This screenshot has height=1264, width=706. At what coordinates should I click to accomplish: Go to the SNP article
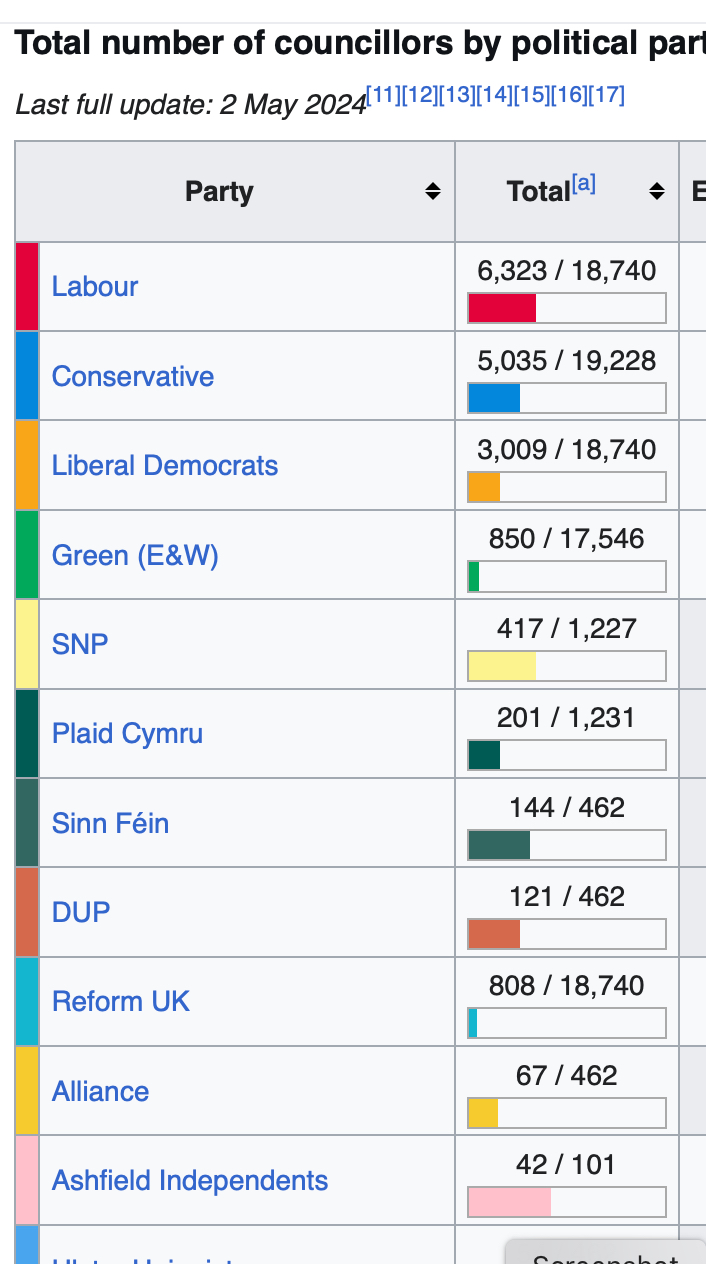tap(80, 644)
